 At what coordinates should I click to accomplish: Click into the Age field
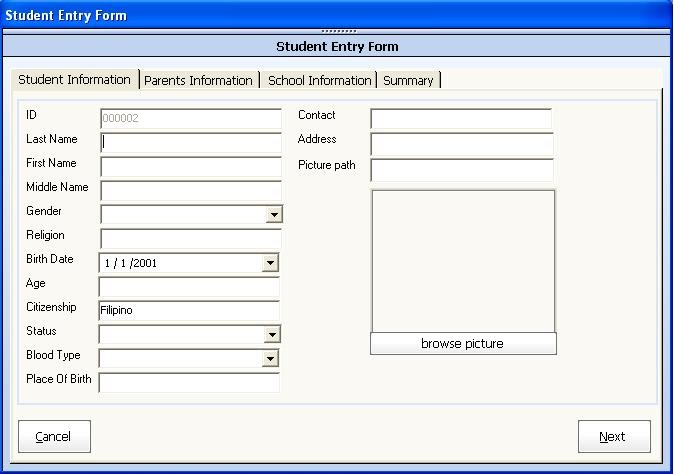[x=189, y=287]
